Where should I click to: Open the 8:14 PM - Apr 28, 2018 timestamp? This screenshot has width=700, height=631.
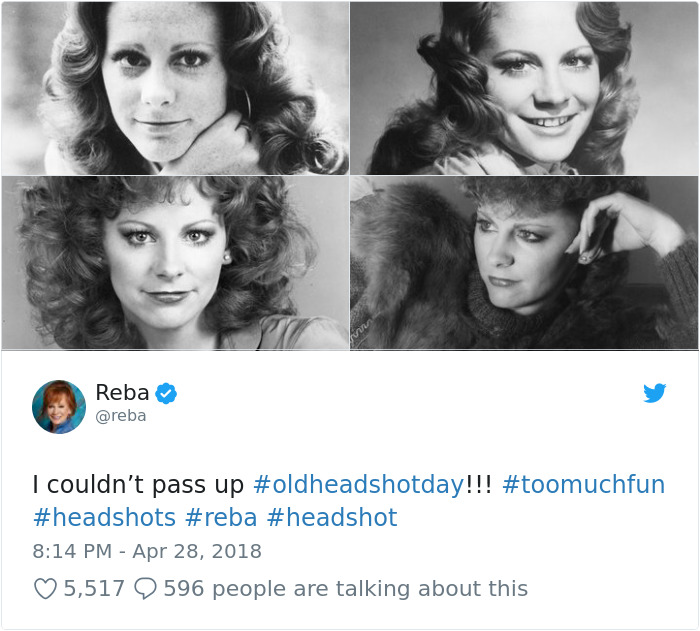tap(147, 551)
